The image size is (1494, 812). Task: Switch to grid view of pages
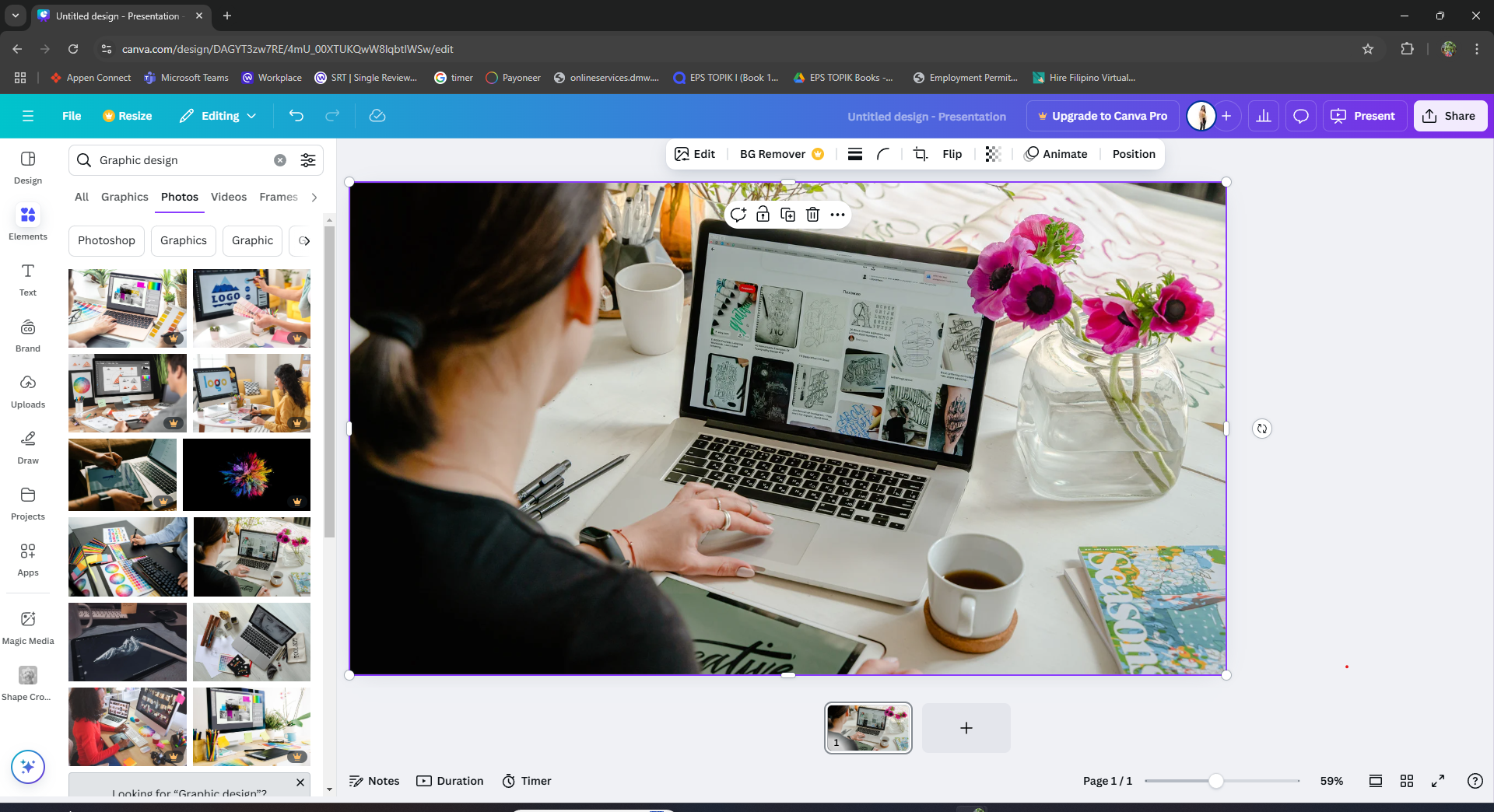coord(1407,781)
